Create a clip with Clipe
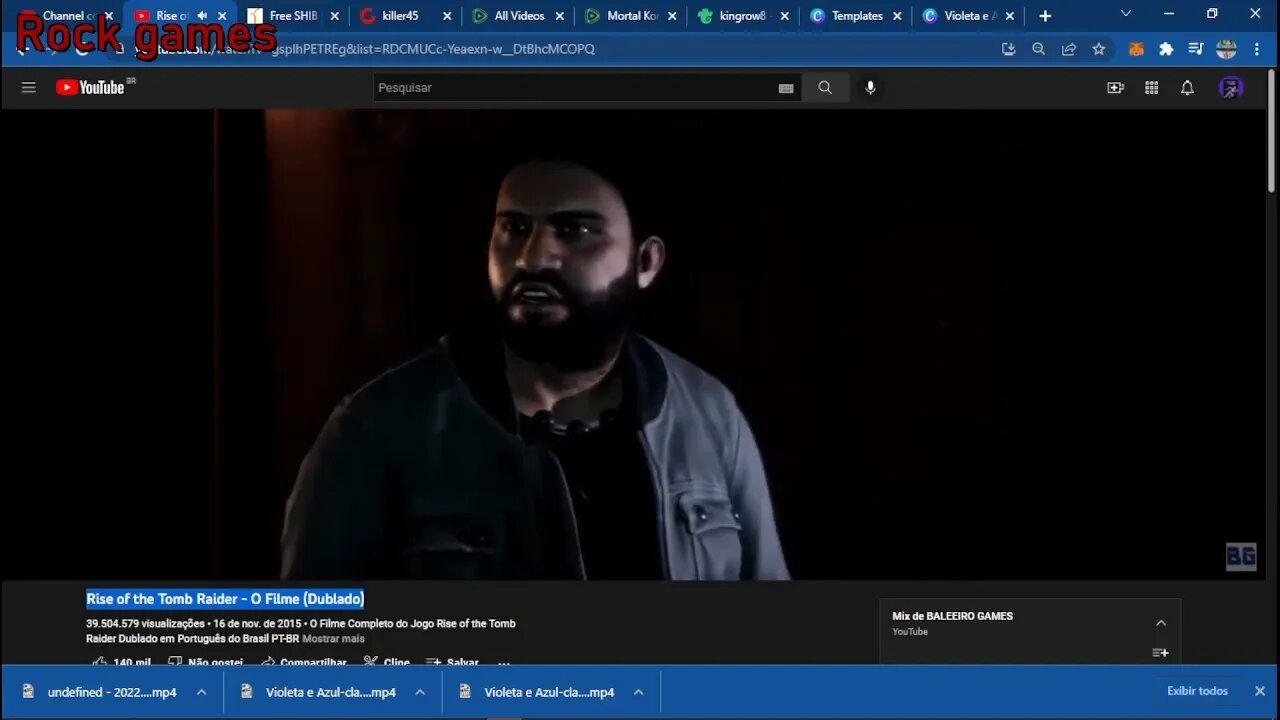Image resolution: width=1280 pixels, height=720 pixels. pos(386,663)
